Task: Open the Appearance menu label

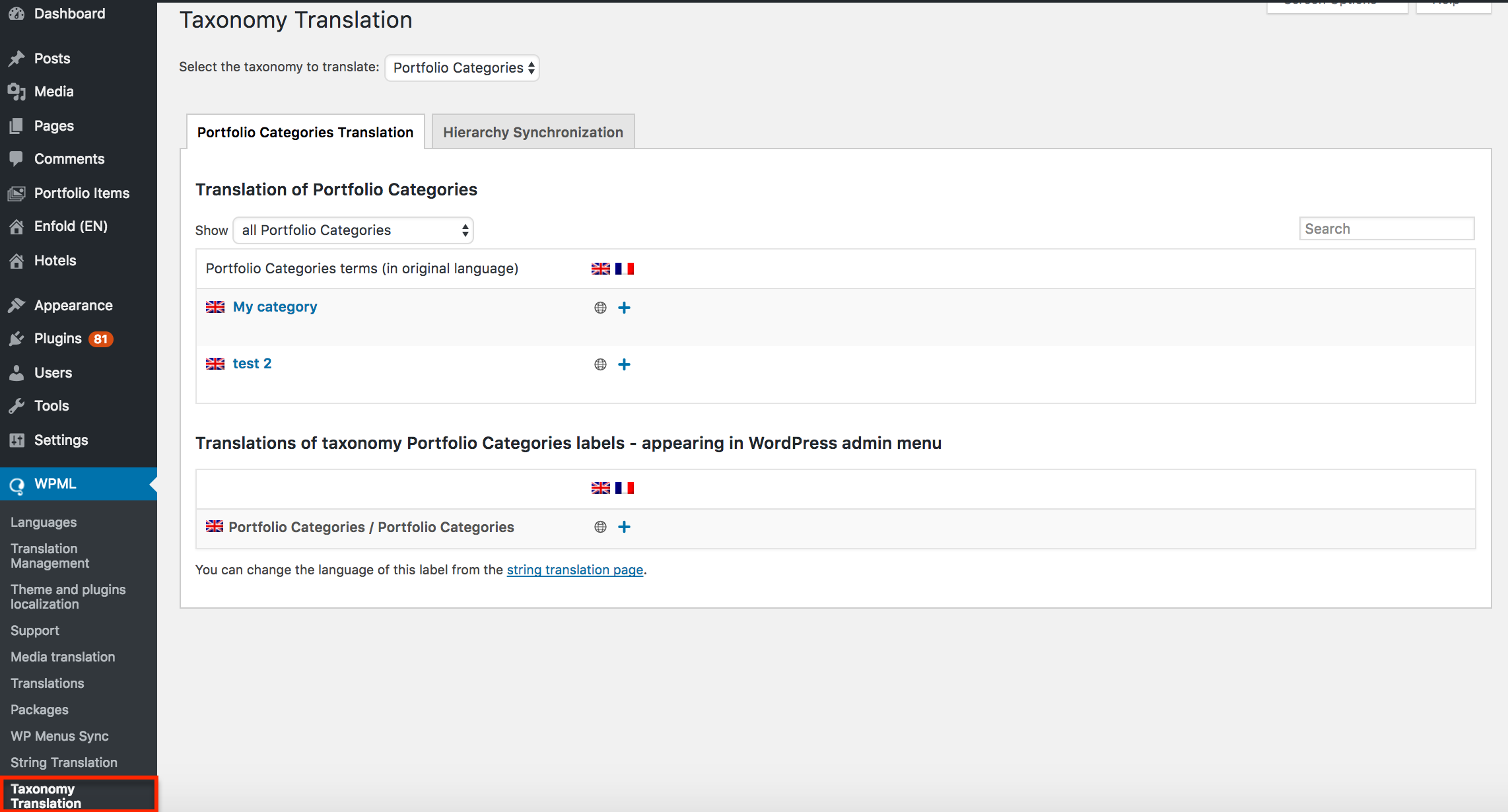Action: click(x=73, y=306)
